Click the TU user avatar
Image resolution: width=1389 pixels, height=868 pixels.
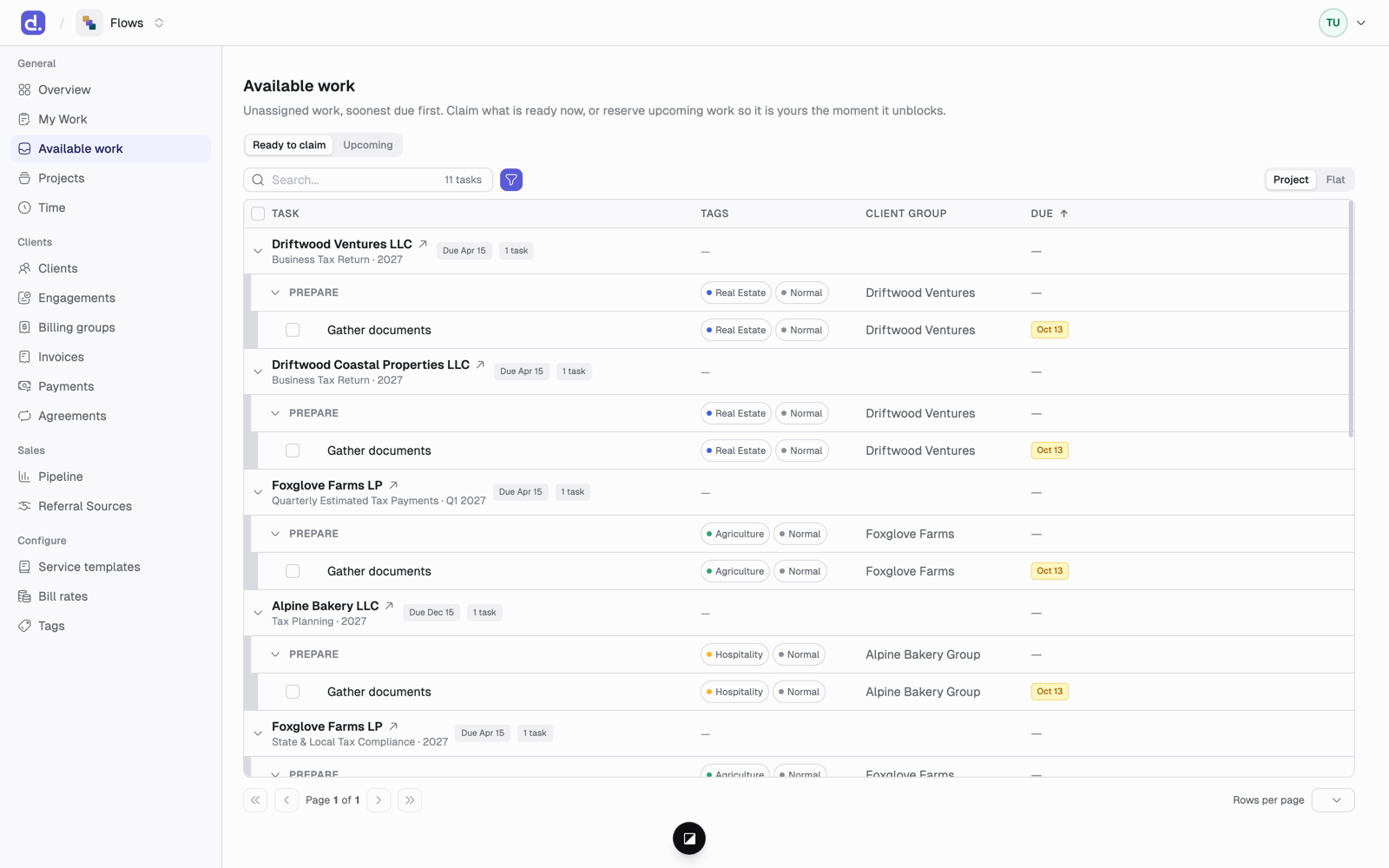click(x=1333, y=23)
